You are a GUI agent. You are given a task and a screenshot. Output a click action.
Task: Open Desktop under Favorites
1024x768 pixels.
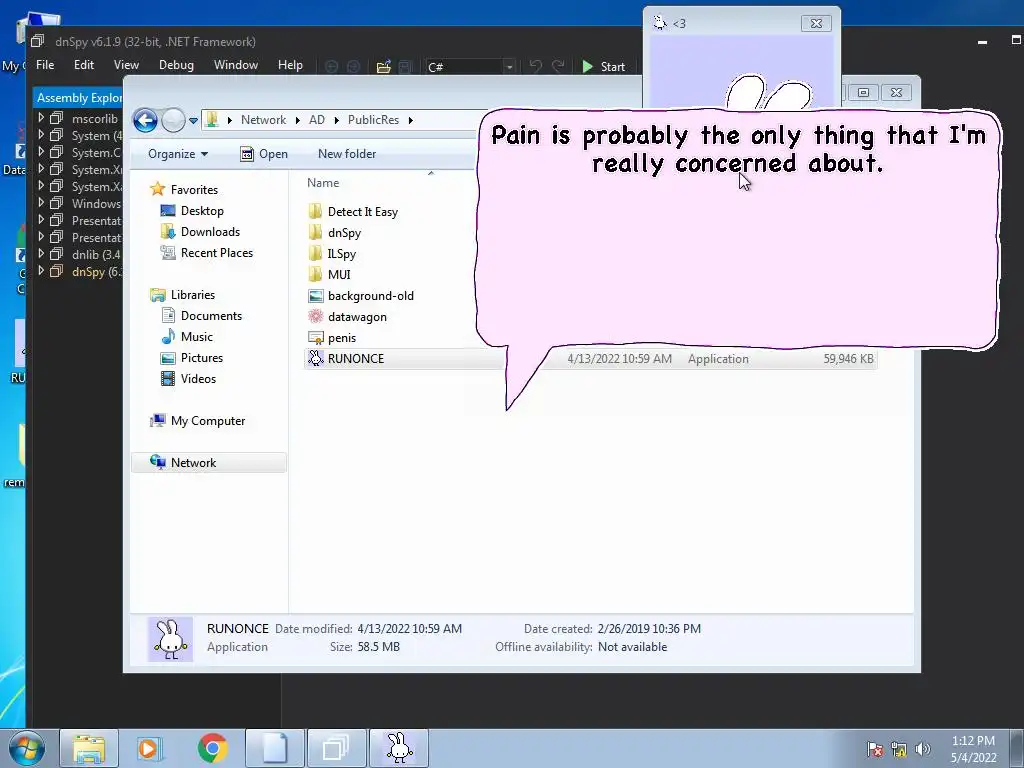(x=202, y=211)
